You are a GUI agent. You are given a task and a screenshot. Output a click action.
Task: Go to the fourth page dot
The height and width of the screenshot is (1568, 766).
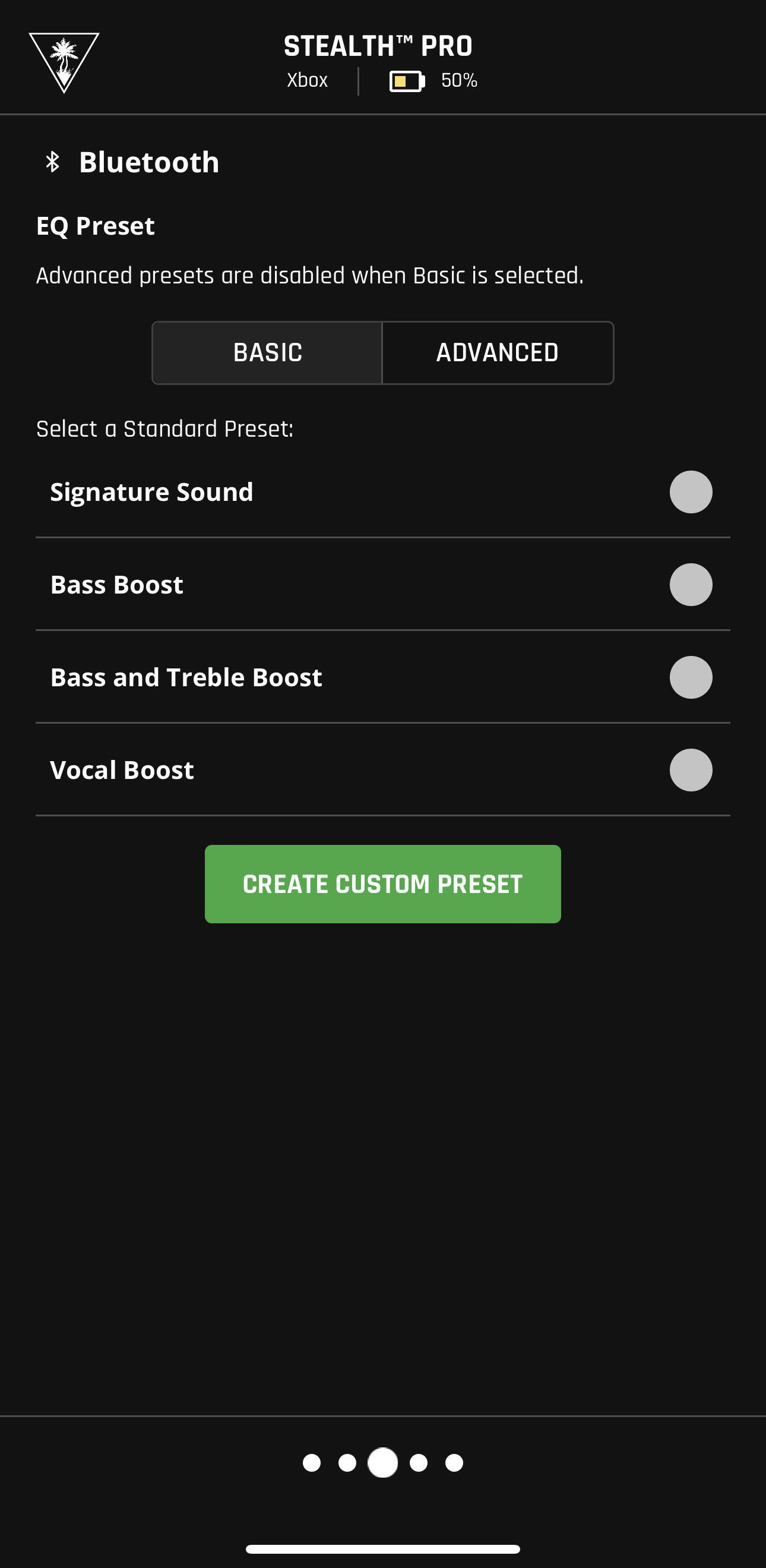coord(419,1462)
